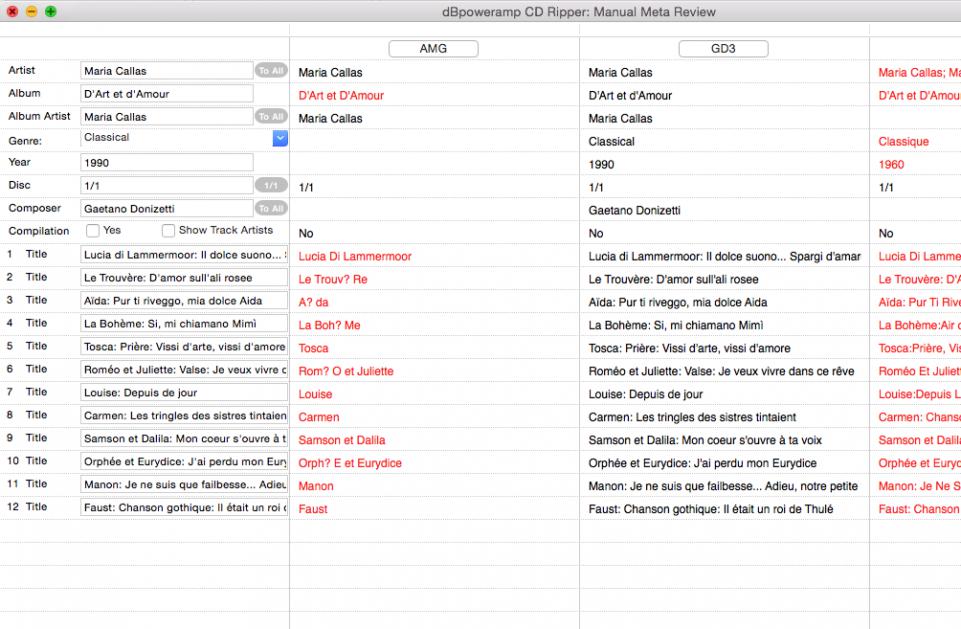The image size is (961, 629).
Task: Click the '1/1' pill beside Disc field
Action: click(x=270, y=185)
